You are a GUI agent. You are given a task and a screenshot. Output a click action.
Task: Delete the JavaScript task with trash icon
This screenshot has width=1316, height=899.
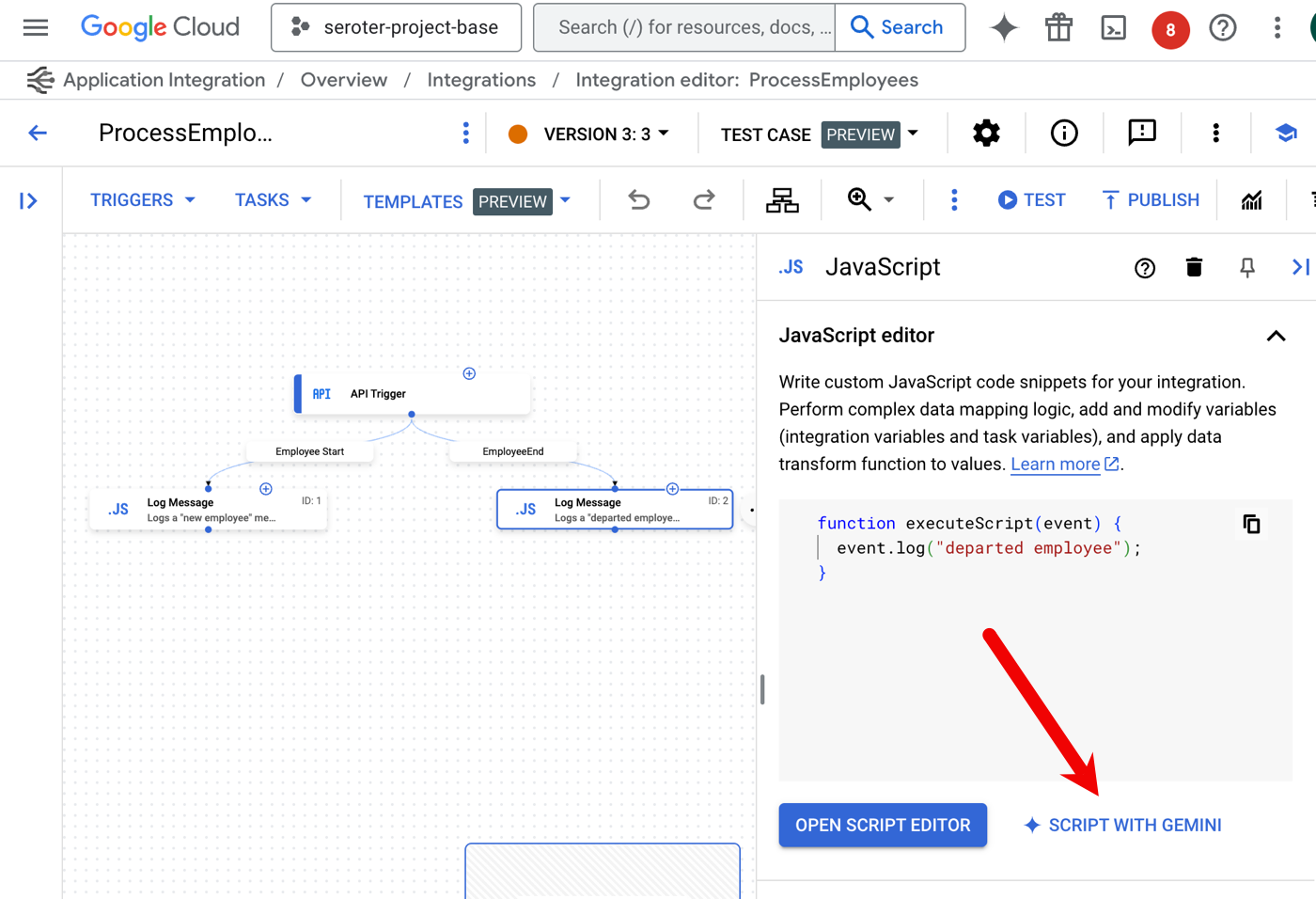pyautogui.click(x=1194, y=268)
